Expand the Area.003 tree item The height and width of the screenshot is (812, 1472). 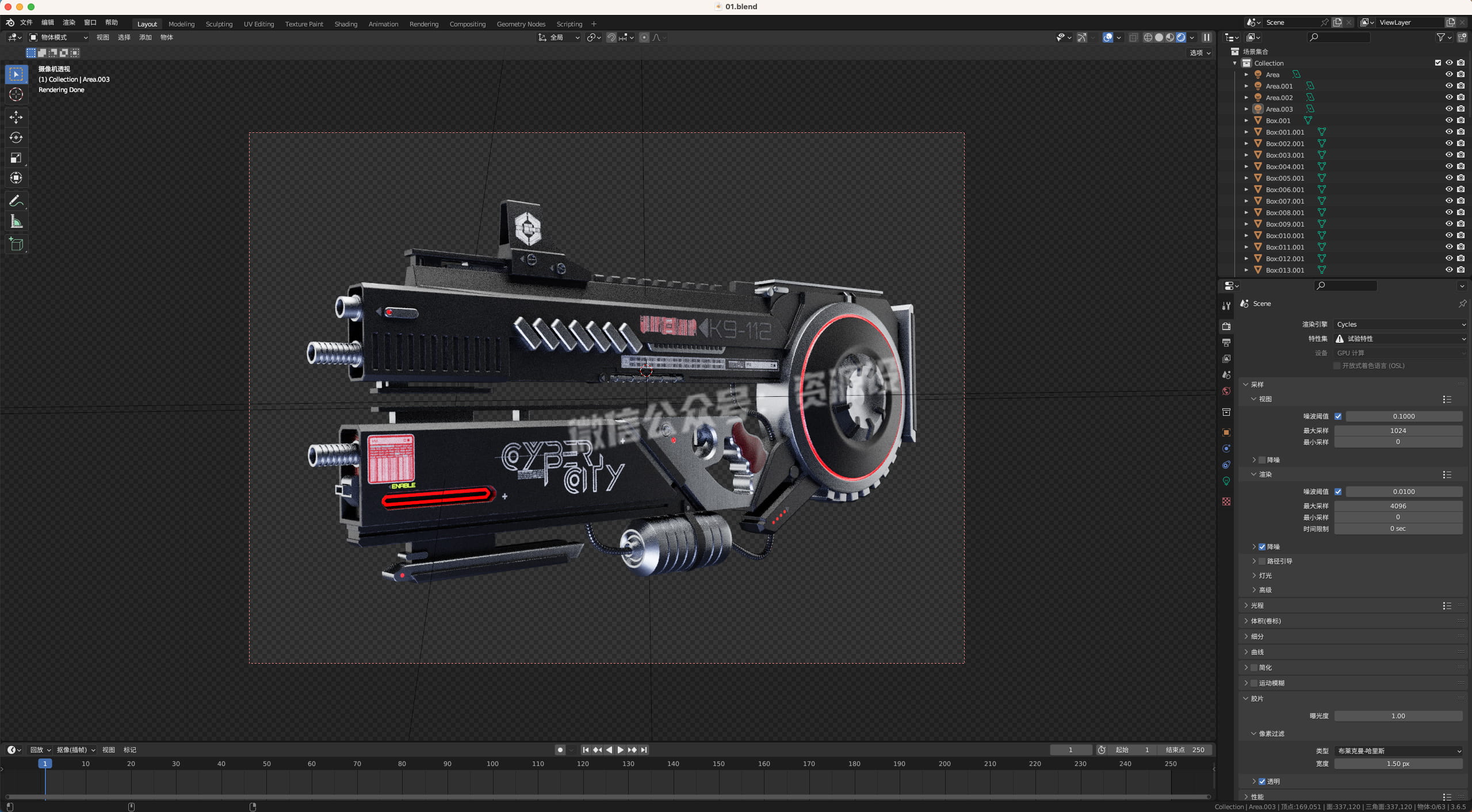(x=1247, y=109)
